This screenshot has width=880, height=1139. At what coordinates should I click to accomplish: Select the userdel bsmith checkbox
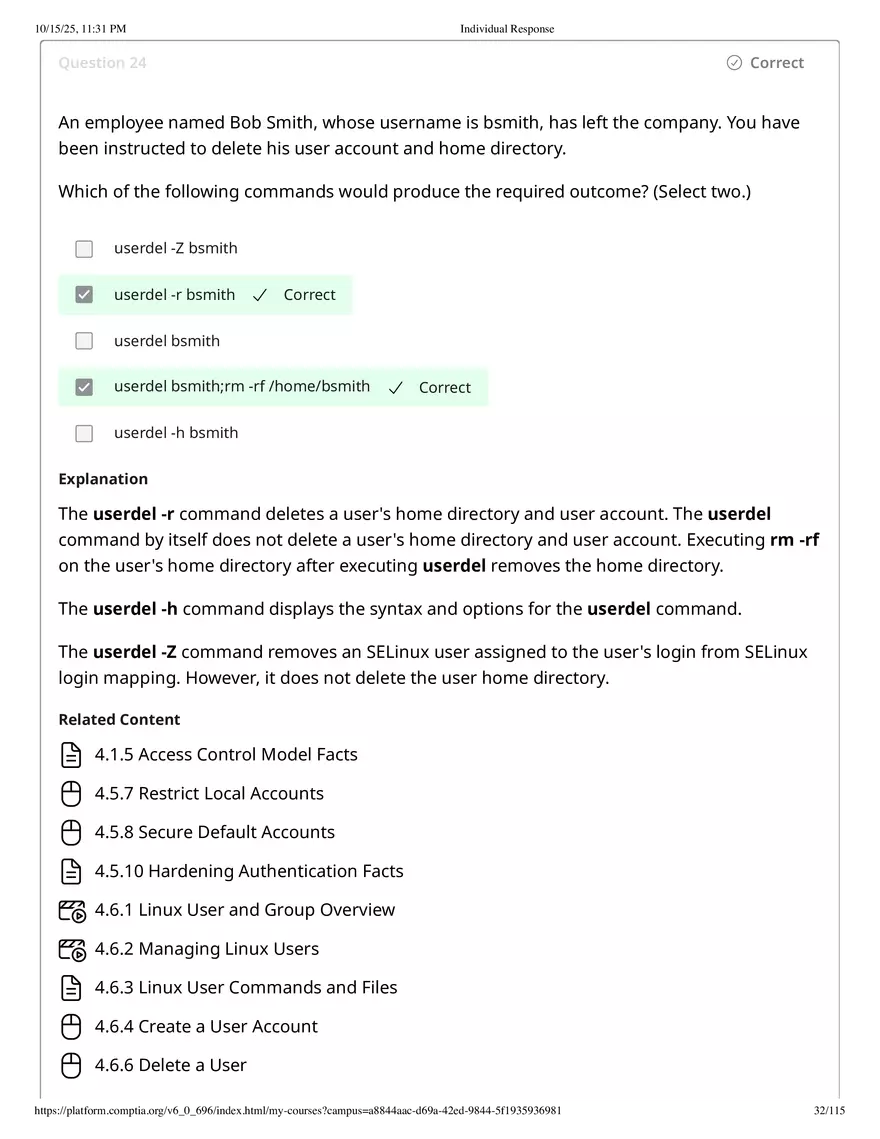pos(84,340)
